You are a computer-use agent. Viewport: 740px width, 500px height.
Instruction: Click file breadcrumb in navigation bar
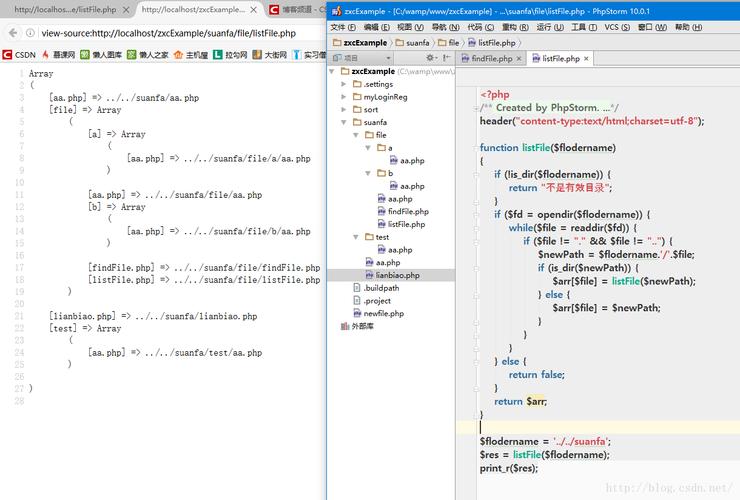tap(448, 43)
